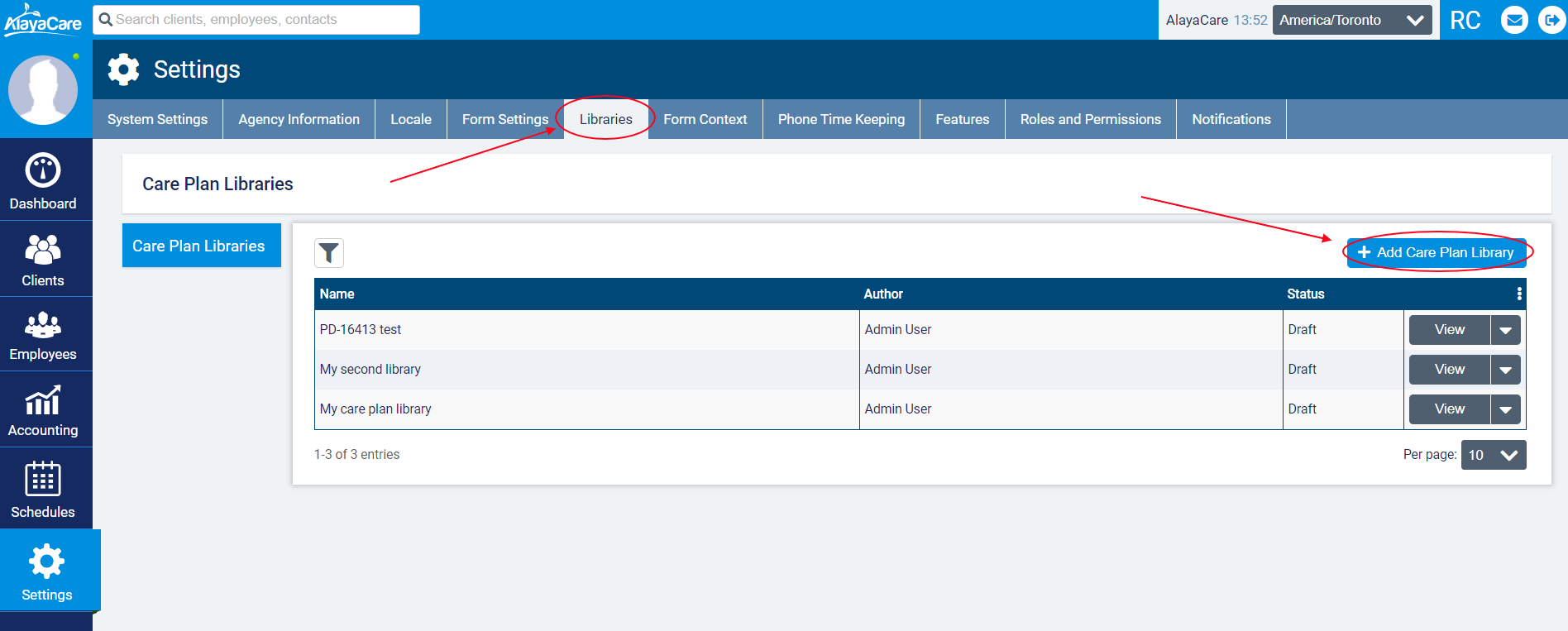Screen dimensions: 1568x631
Task: Switch to the Roles and Permissions tab
Action: 1090,119
